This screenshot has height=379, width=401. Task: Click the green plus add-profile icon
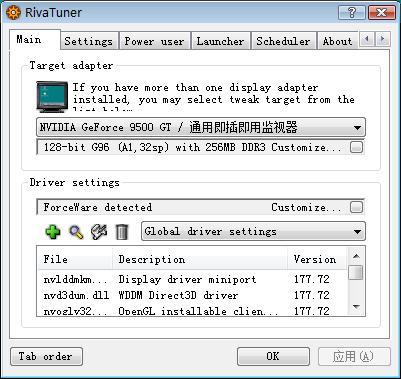[53, 232]
